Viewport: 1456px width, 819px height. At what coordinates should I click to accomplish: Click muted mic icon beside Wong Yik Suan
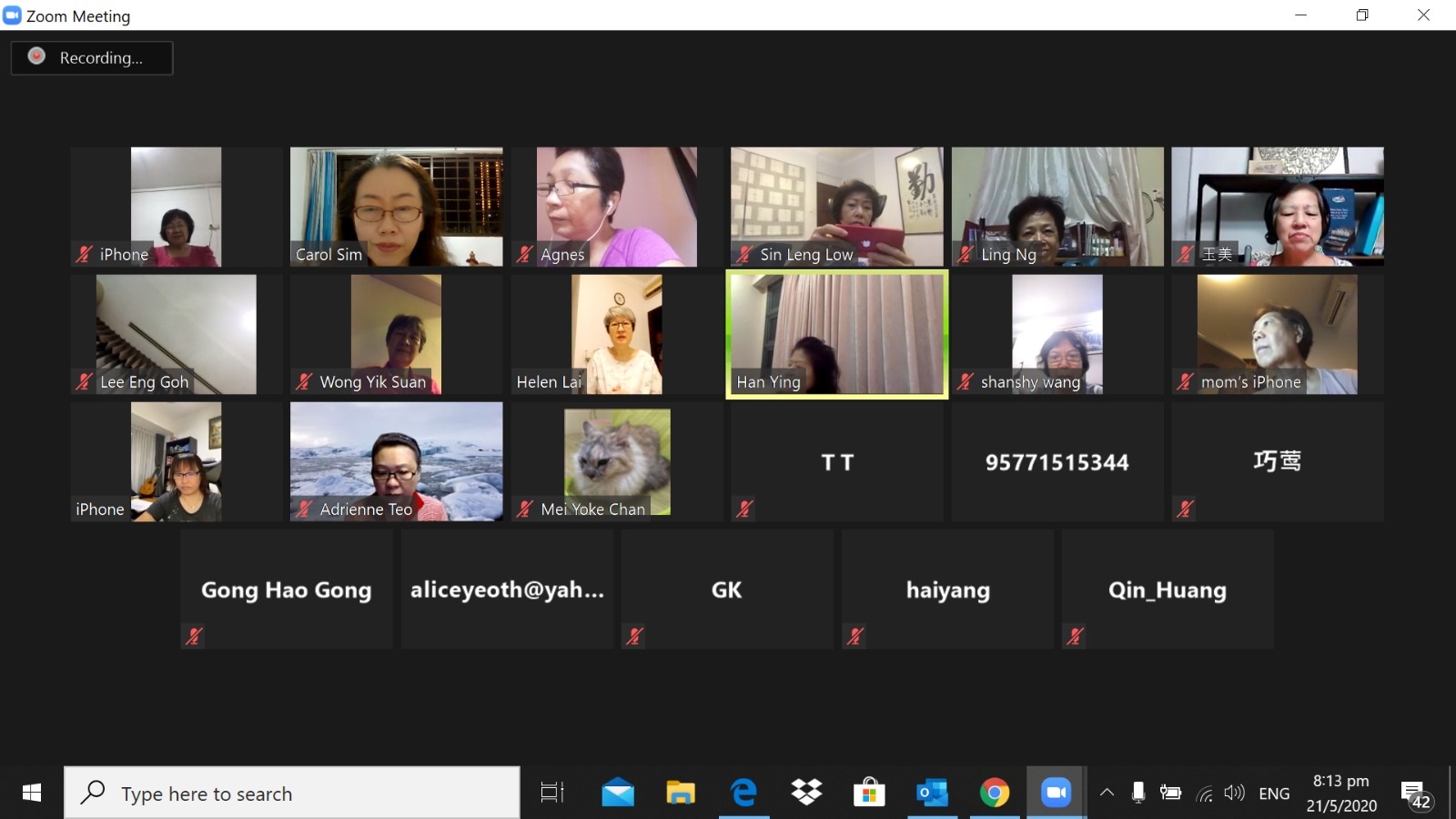pos(304,382)
